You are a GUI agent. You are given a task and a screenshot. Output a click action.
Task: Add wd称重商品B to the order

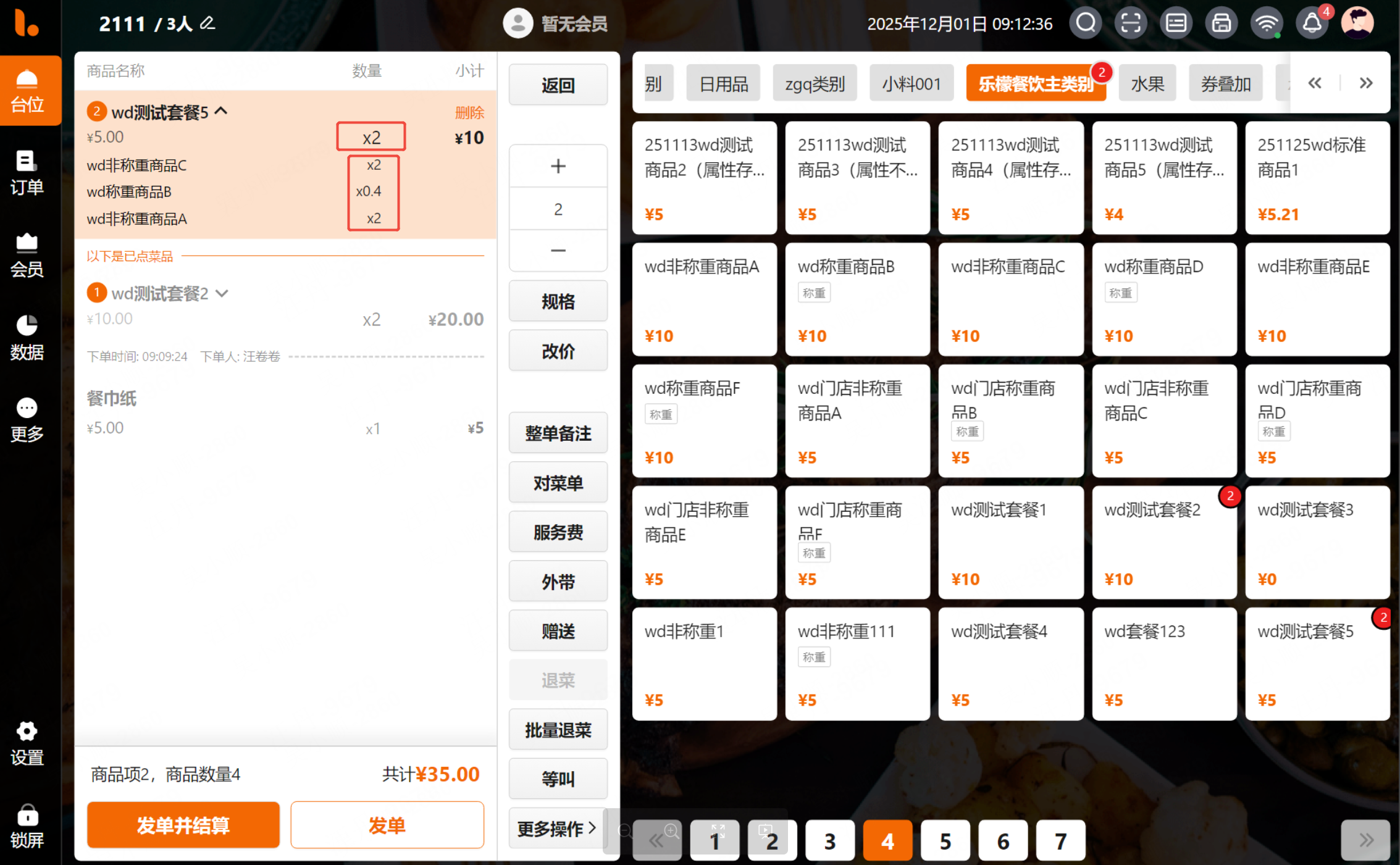(857, 299)
